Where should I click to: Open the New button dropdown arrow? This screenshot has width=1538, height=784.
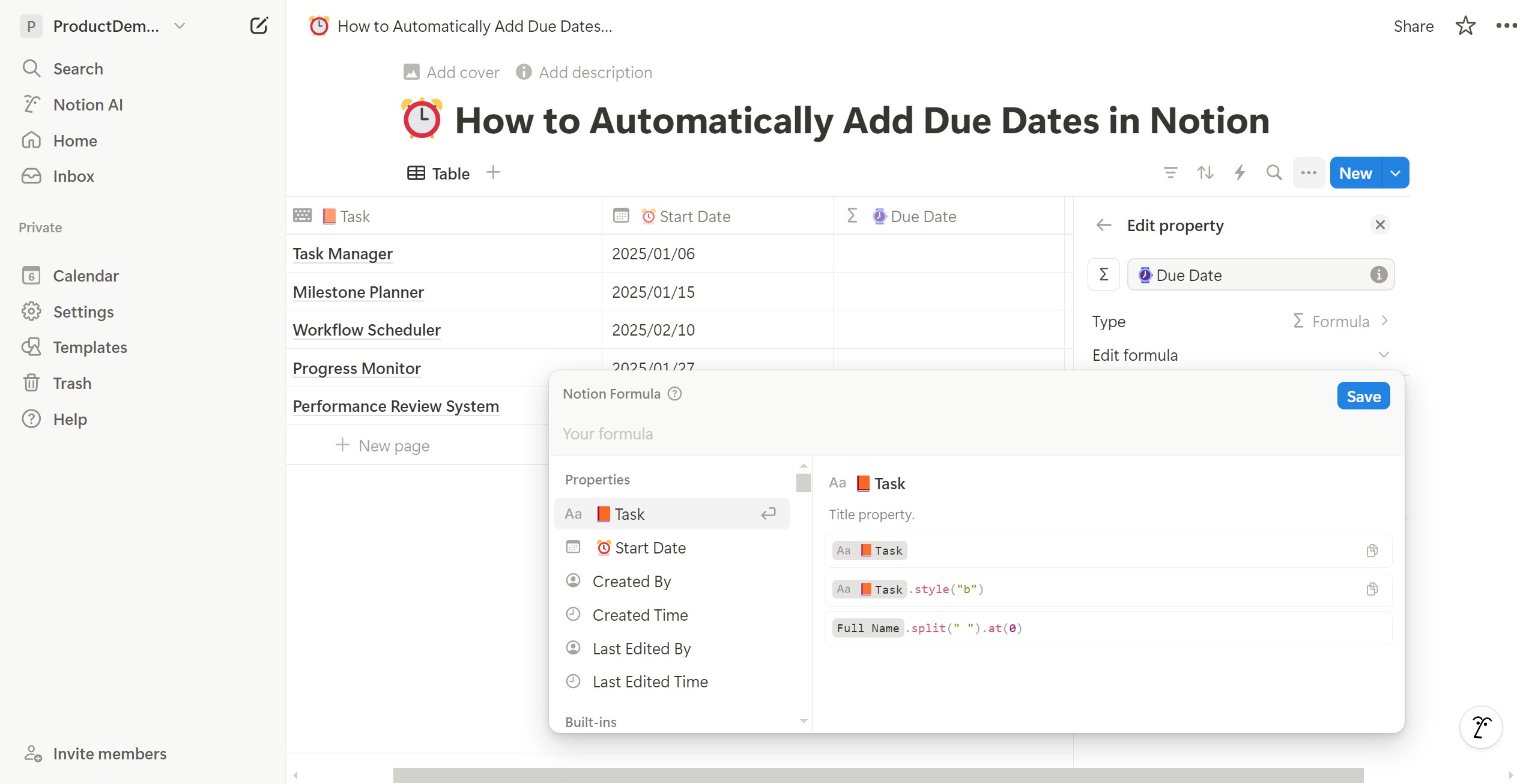point(1396,173)
